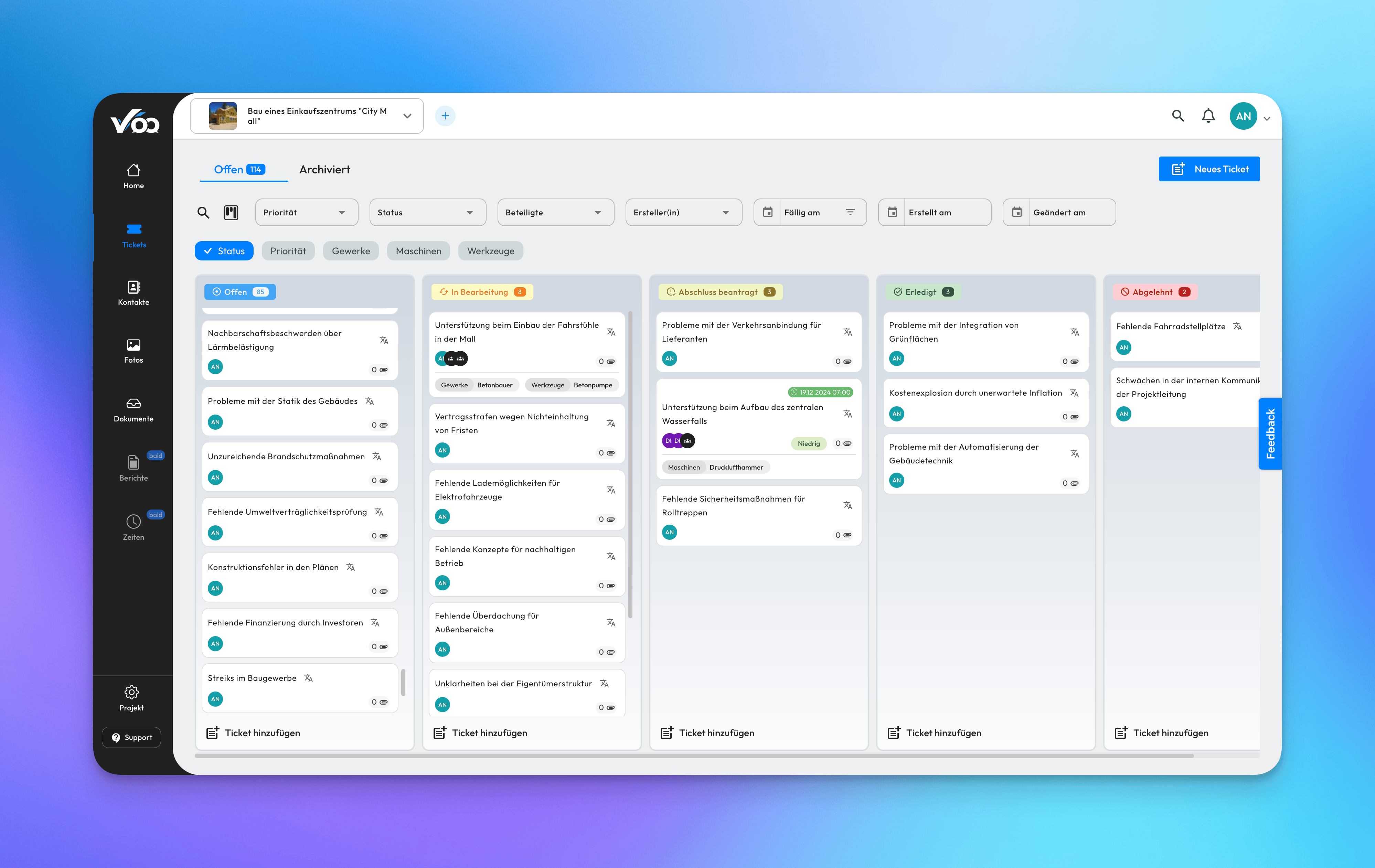Click the Neues Ticket button
1375x868 pixels.
pos(1209,169)
